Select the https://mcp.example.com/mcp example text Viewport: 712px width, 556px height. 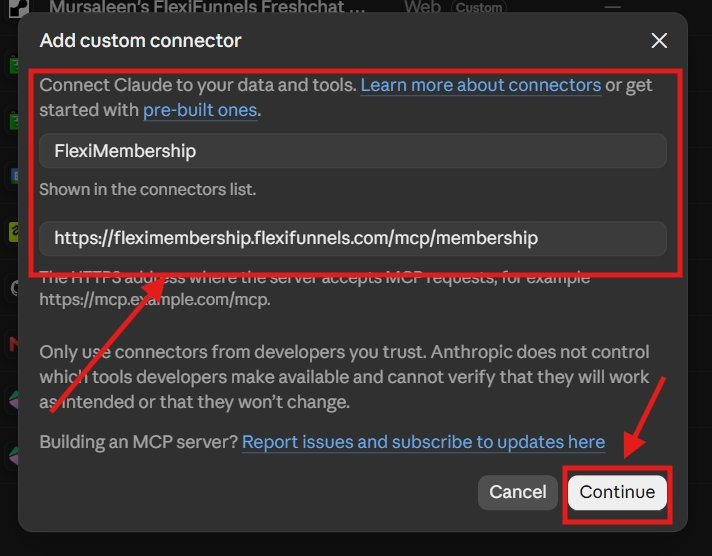coord(155,299)
